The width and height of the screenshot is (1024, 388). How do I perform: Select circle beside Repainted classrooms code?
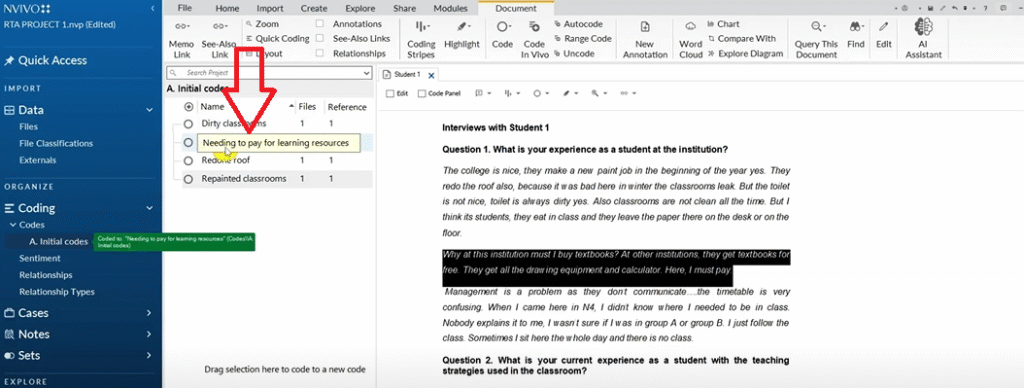[188, 178]
